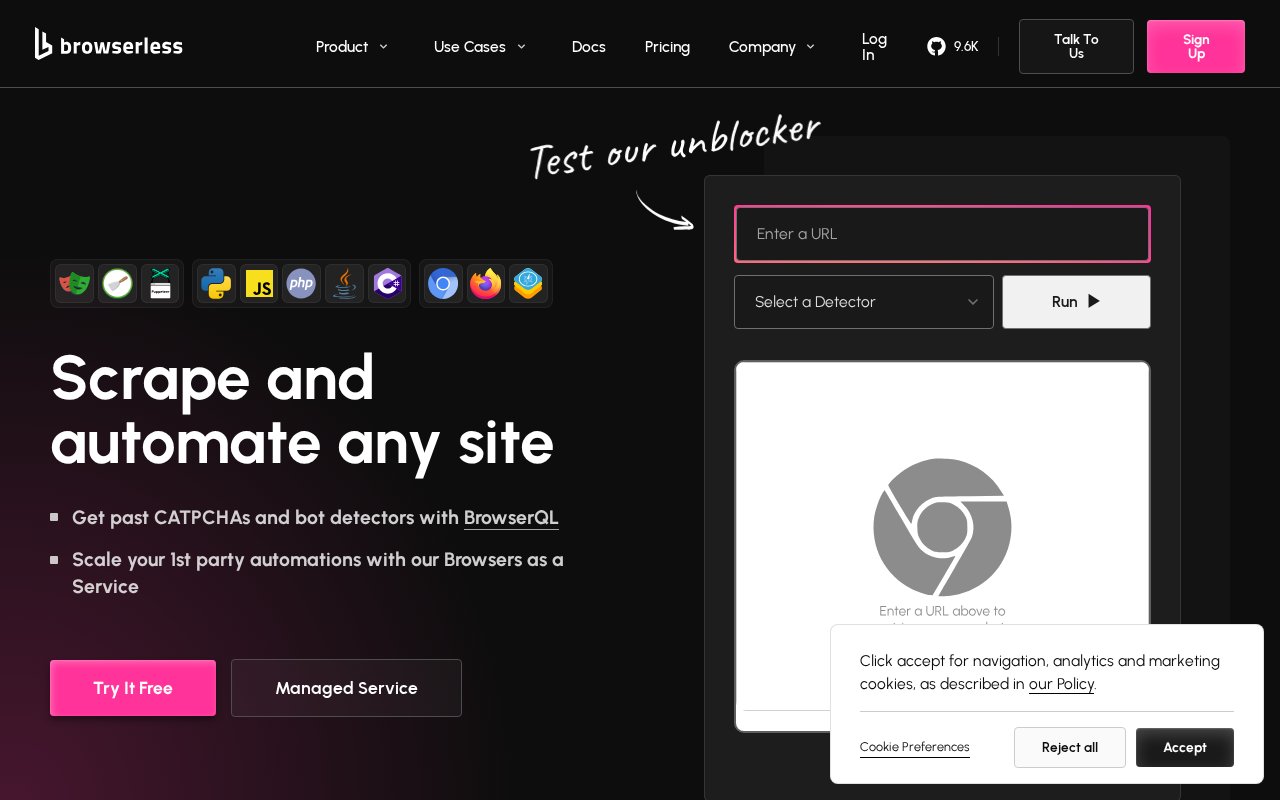
Task: Click the C# logo icon
Action: click(387, 284)
